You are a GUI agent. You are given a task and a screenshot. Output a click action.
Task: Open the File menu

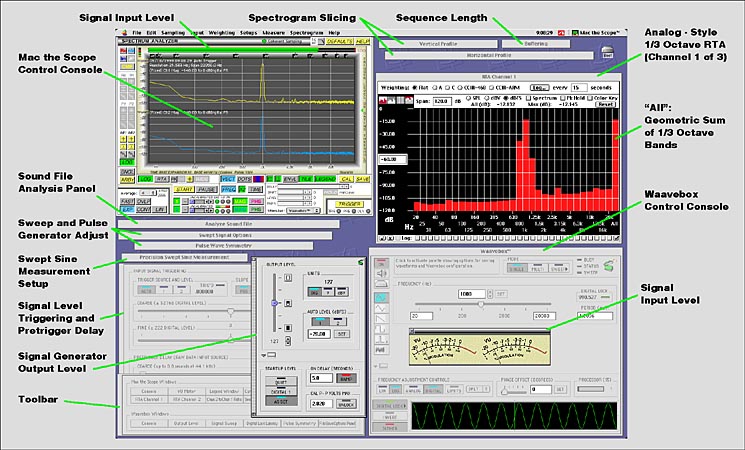pyautogui.click(x=137, y=33)
